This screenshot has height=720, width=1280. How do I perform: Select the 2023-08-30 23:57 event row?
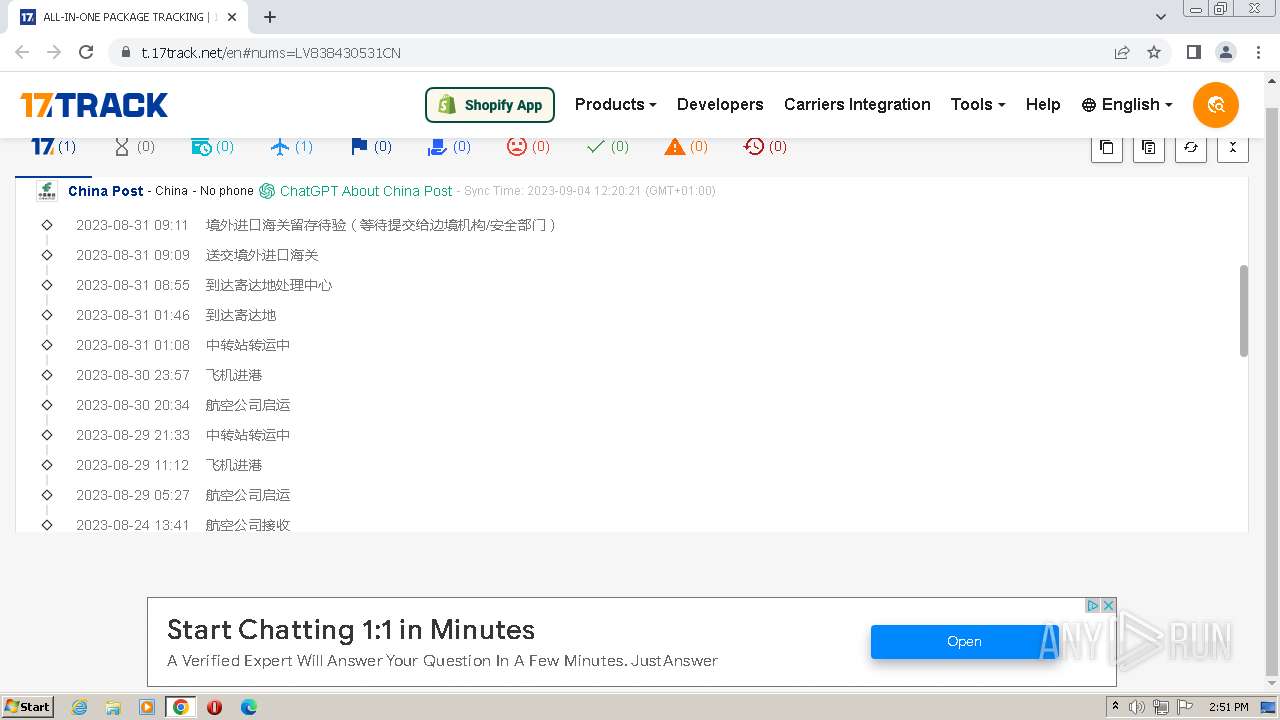(169, 375)
